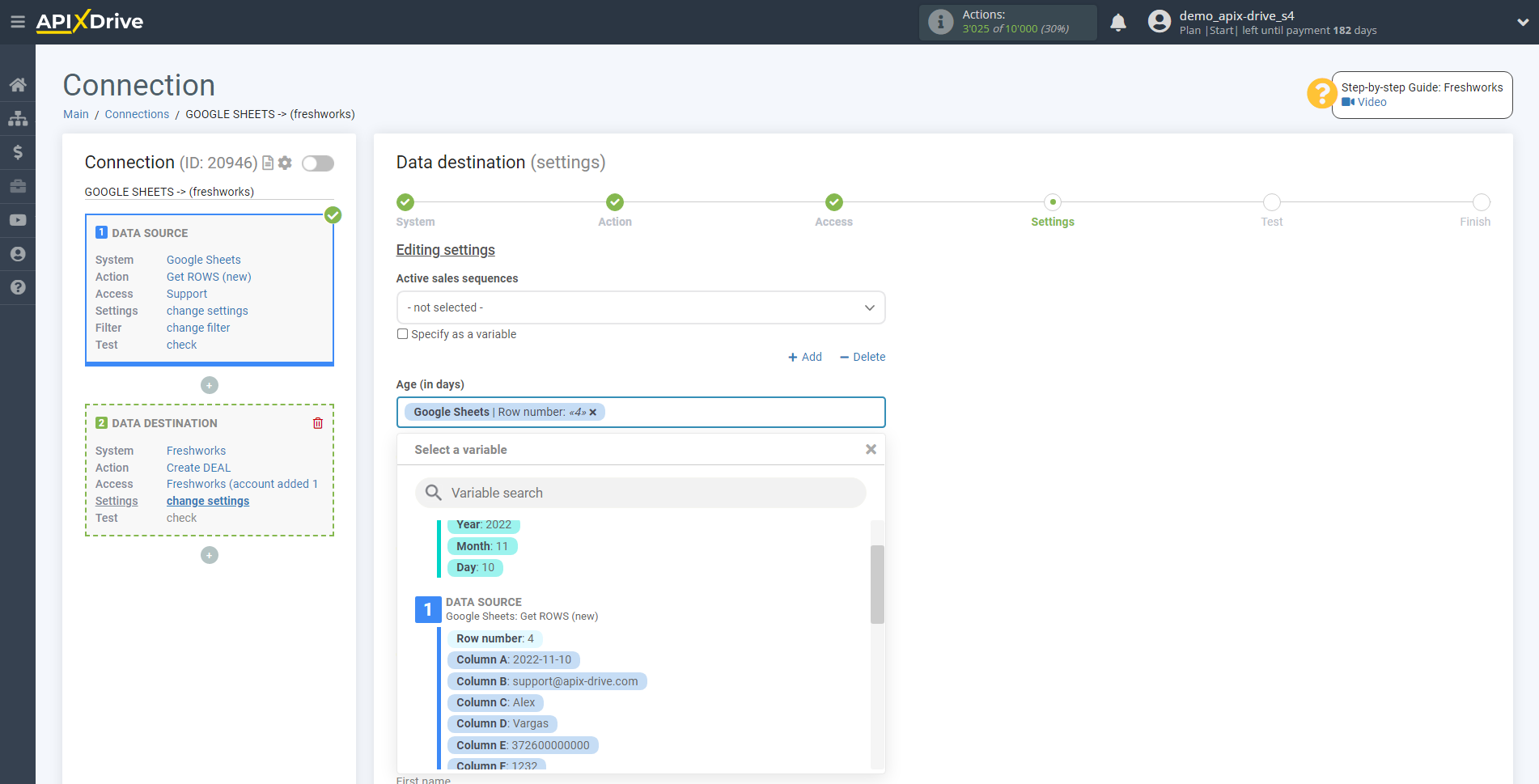Open connections sitemap sidebar icon
The height and width of the screenshot is (784, 1539).
[18, 119]
